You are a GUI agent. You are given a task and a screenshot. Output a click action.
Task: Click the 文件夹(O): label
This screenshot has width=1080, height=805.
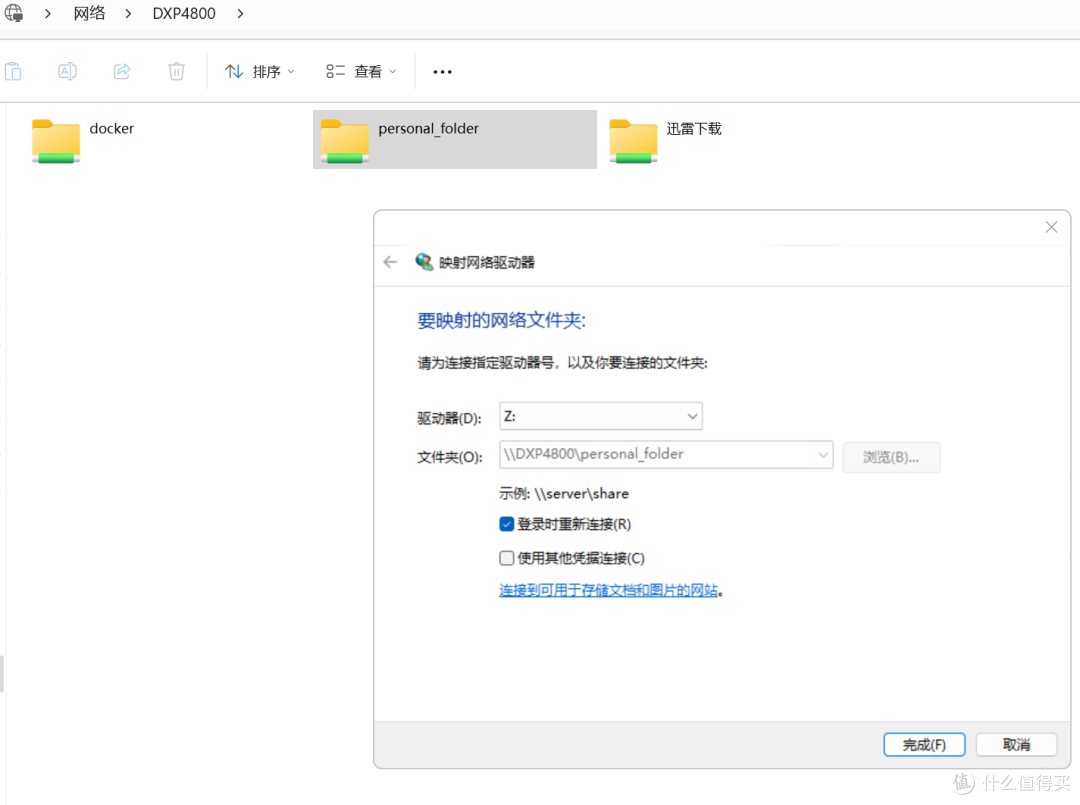[x=450, y=457]
